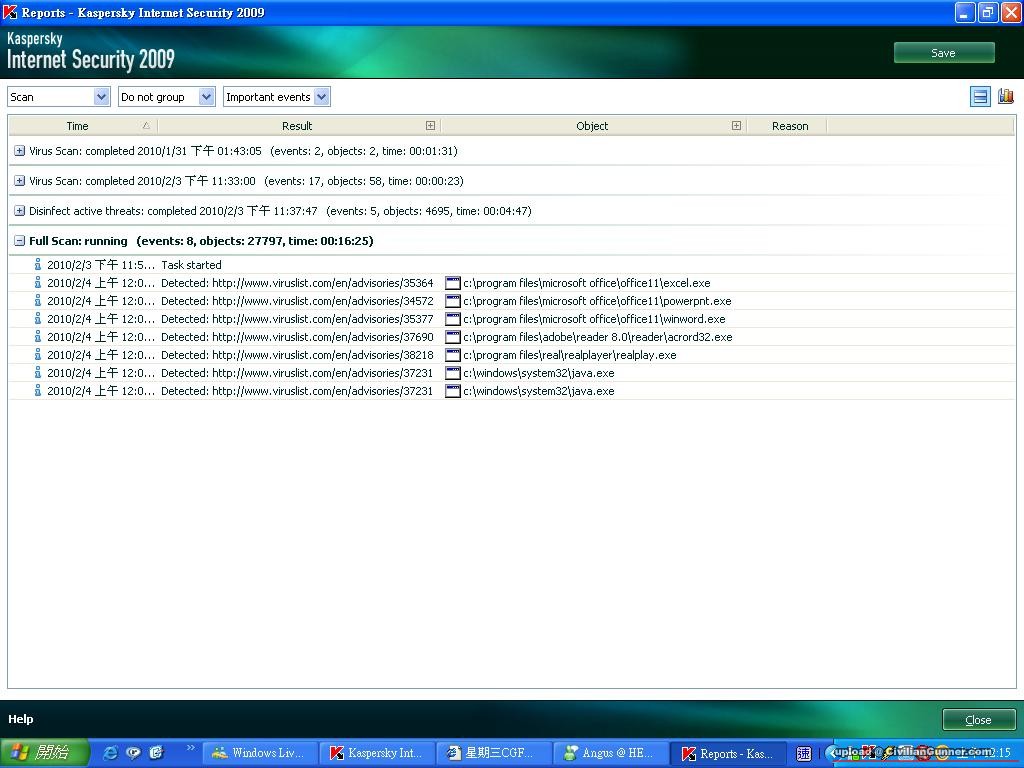Launch Internet Explorer from quick launch

111,753
